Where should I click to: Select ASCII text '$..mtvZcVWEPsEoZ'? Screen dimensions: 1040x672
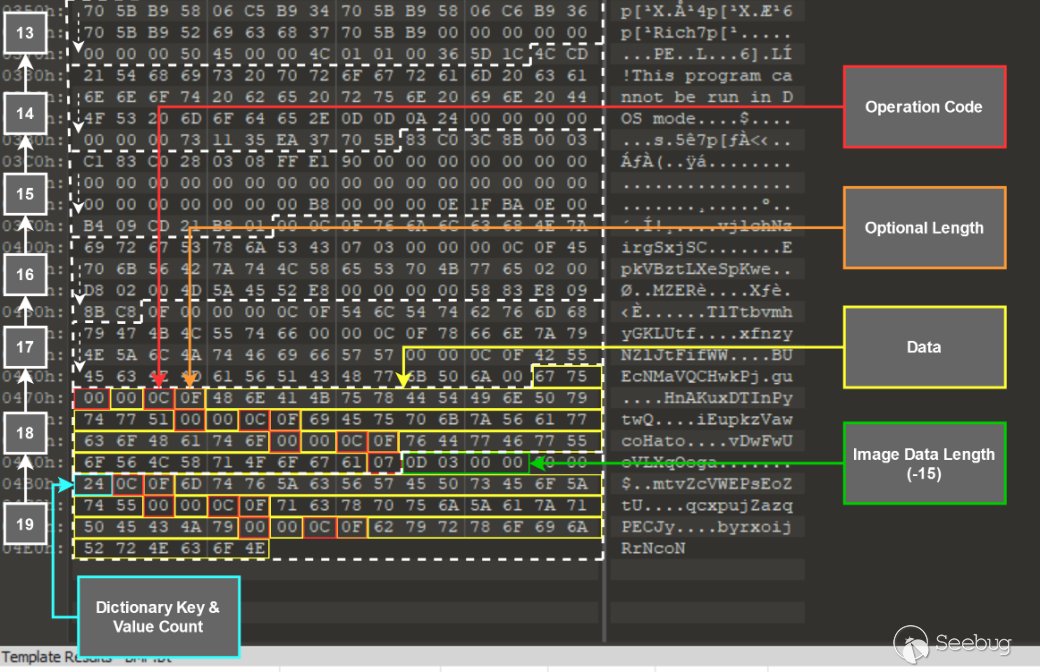(x=706, y=484)
